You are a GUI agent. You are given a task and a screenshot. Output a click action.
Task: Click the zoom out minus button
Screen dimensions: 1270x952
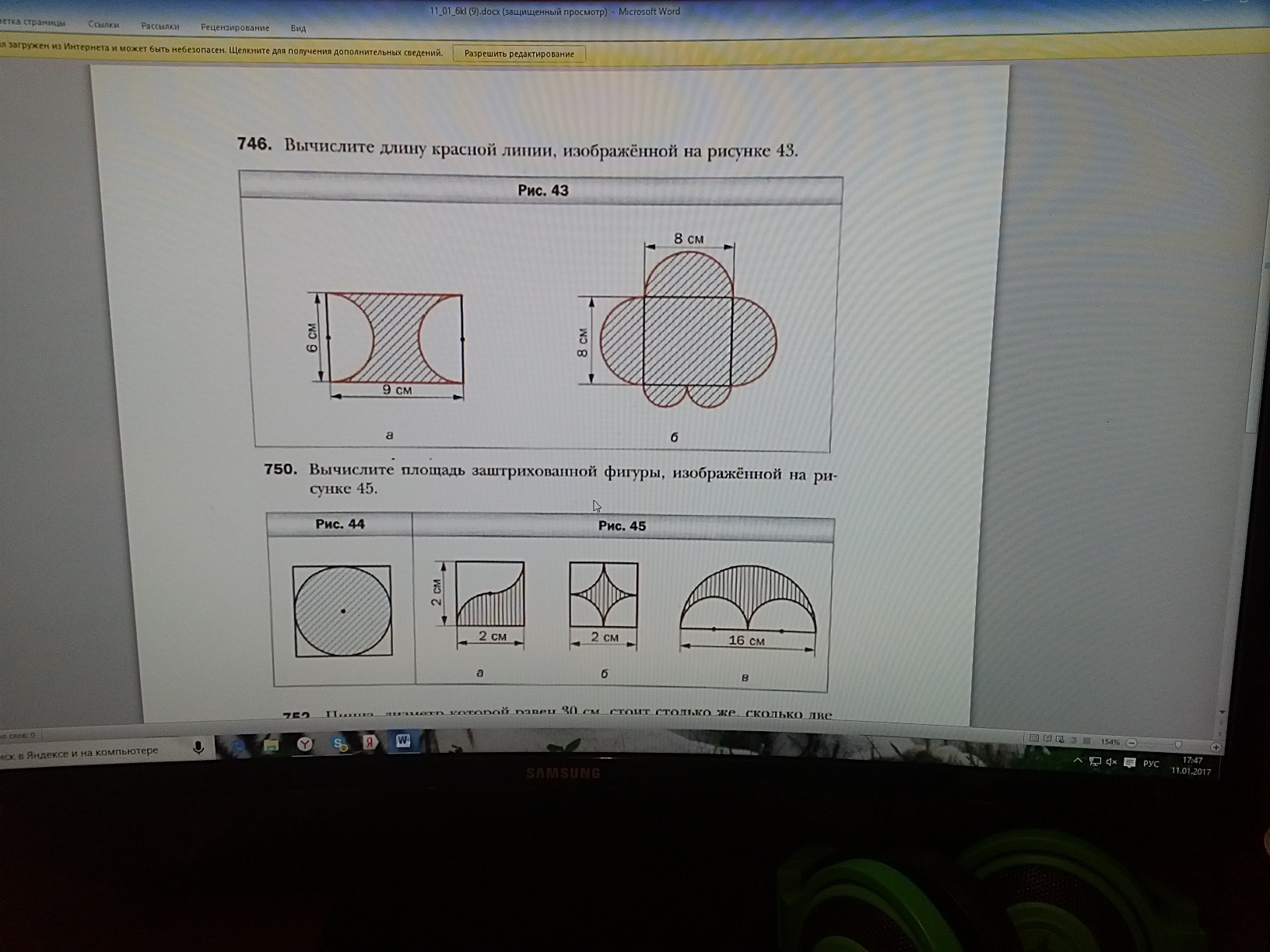coord(1132,743)
